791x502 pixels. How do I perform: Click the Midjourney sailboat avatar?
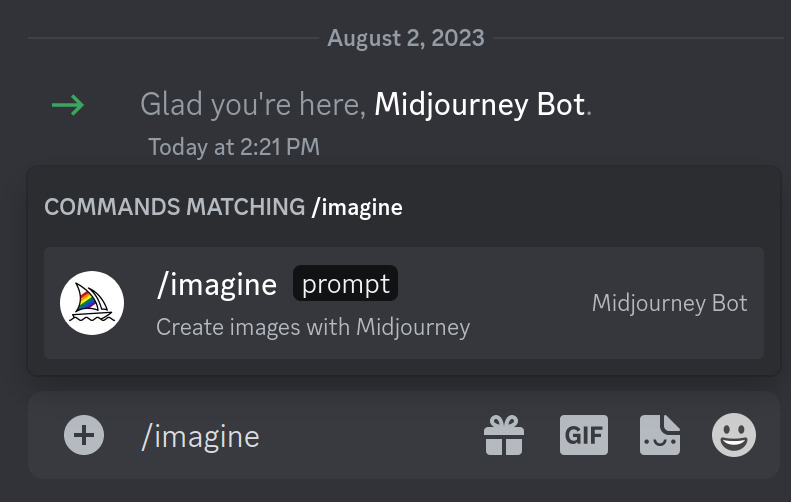point(92,303)
